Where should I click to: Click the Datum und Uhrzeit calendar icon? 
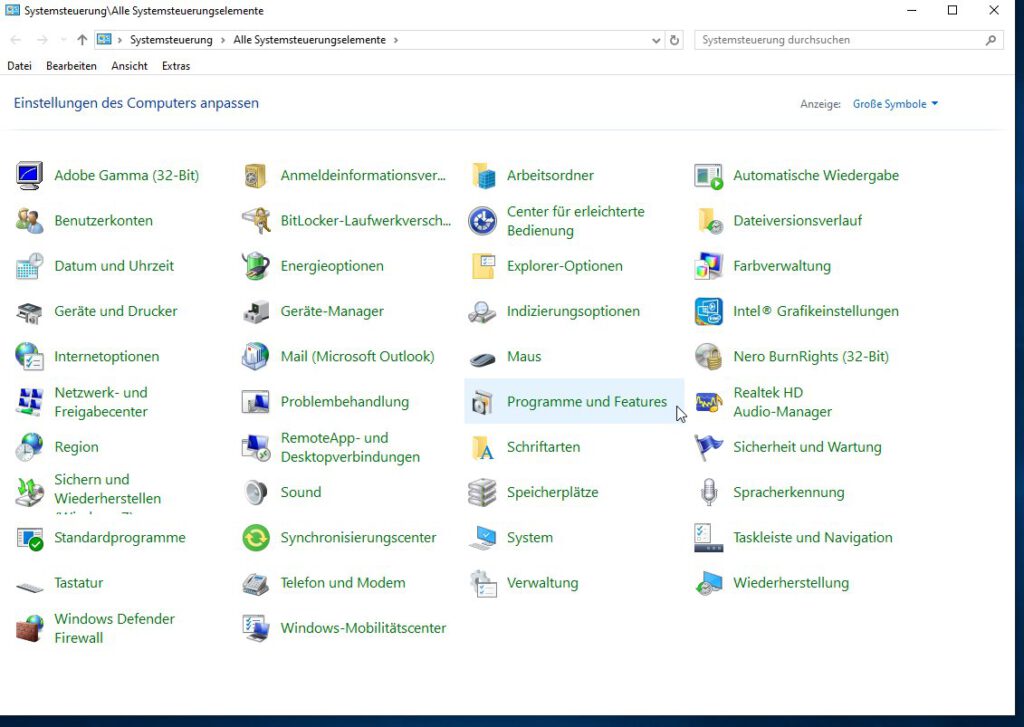tap(29, 266)
